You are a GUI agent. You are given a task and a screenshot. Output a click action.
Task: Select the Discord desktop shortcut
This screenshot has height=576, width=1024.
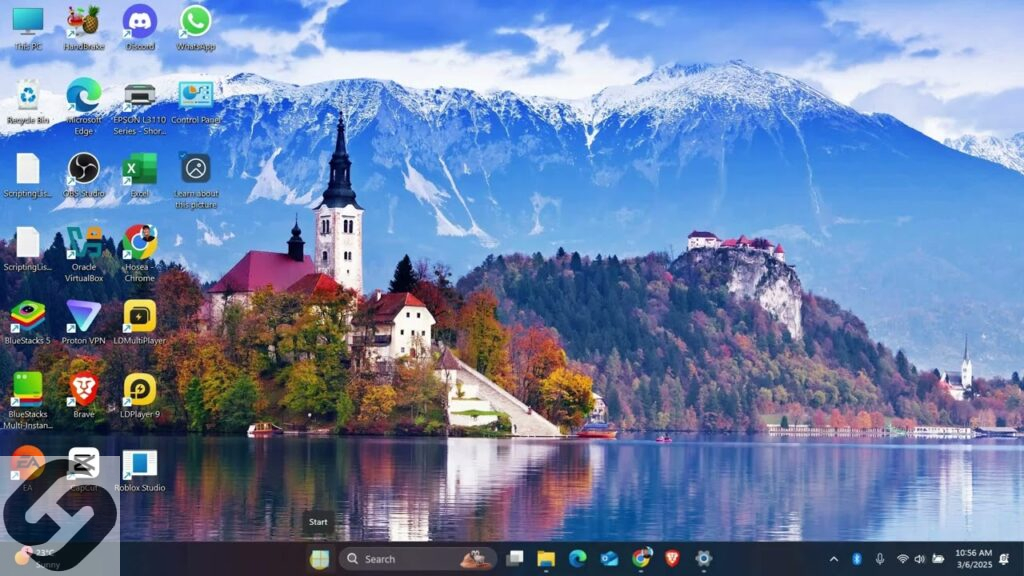click(140, 28)
